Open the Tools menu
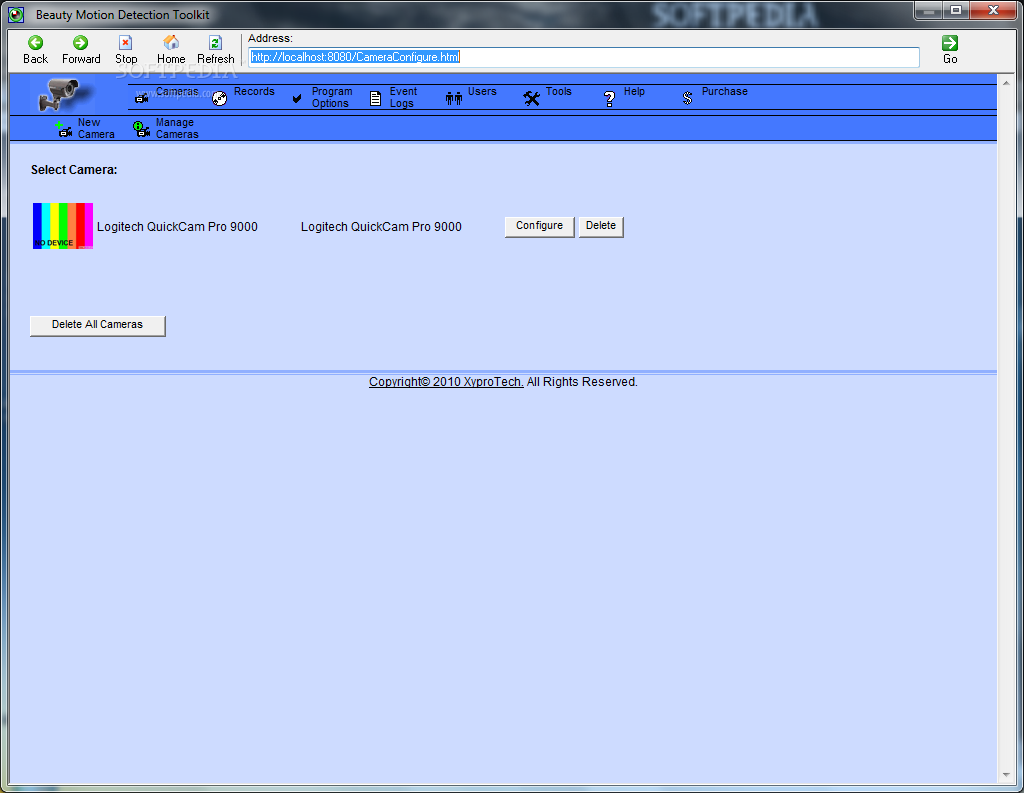Viewport: 1024px width, 793px height. coord(558,91)
